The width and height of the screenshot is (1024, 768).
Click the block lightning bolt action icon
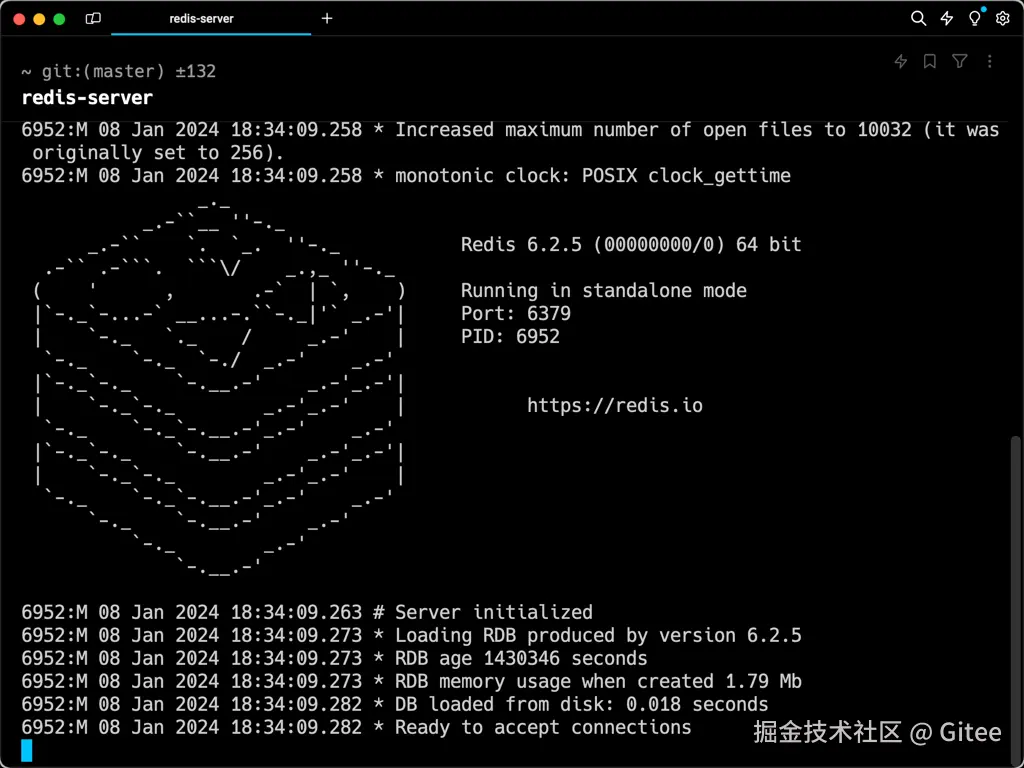click(901, 61)
